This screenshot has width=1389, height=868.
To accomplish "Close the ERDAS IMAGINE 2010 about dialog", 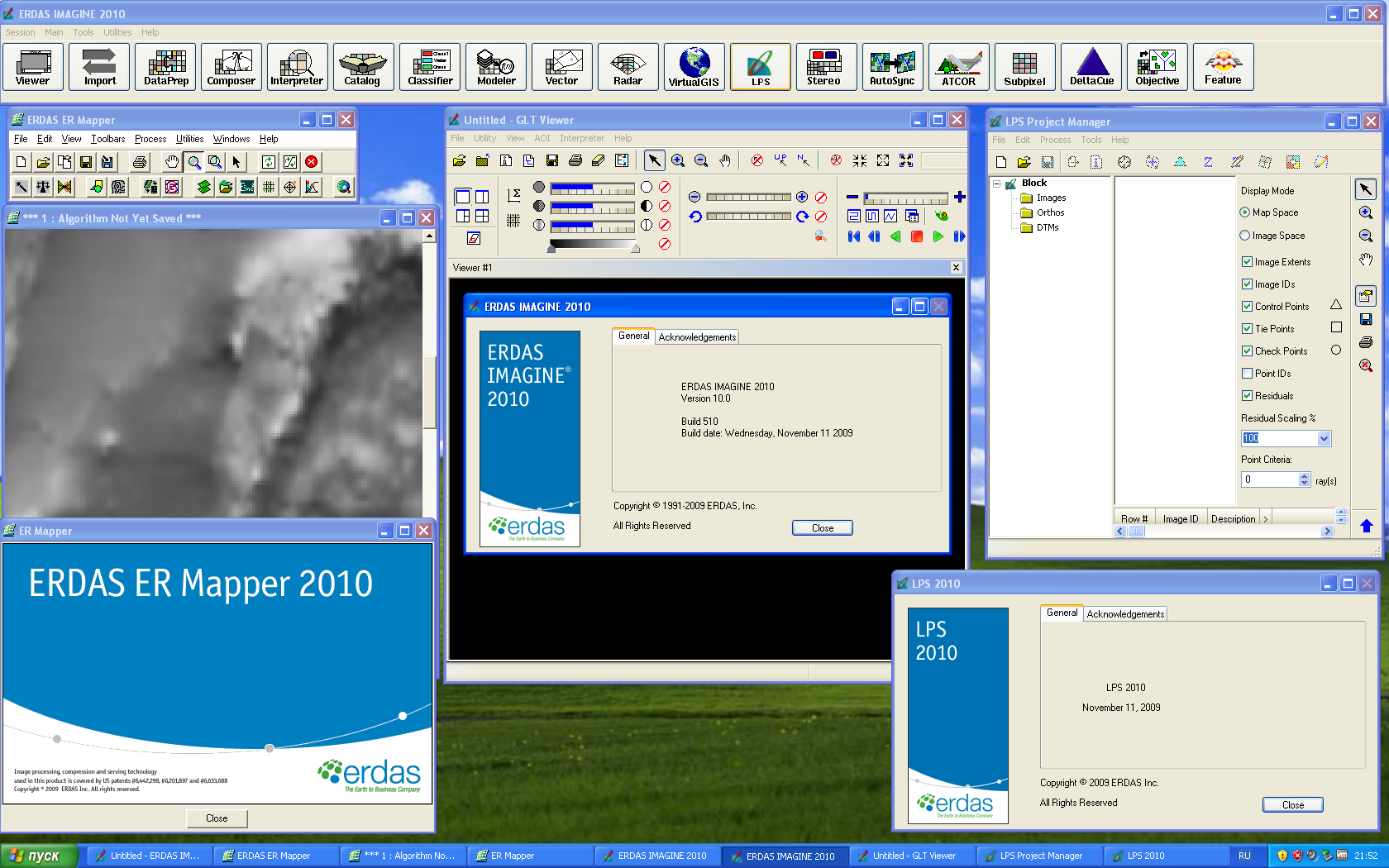I will 823,527.
